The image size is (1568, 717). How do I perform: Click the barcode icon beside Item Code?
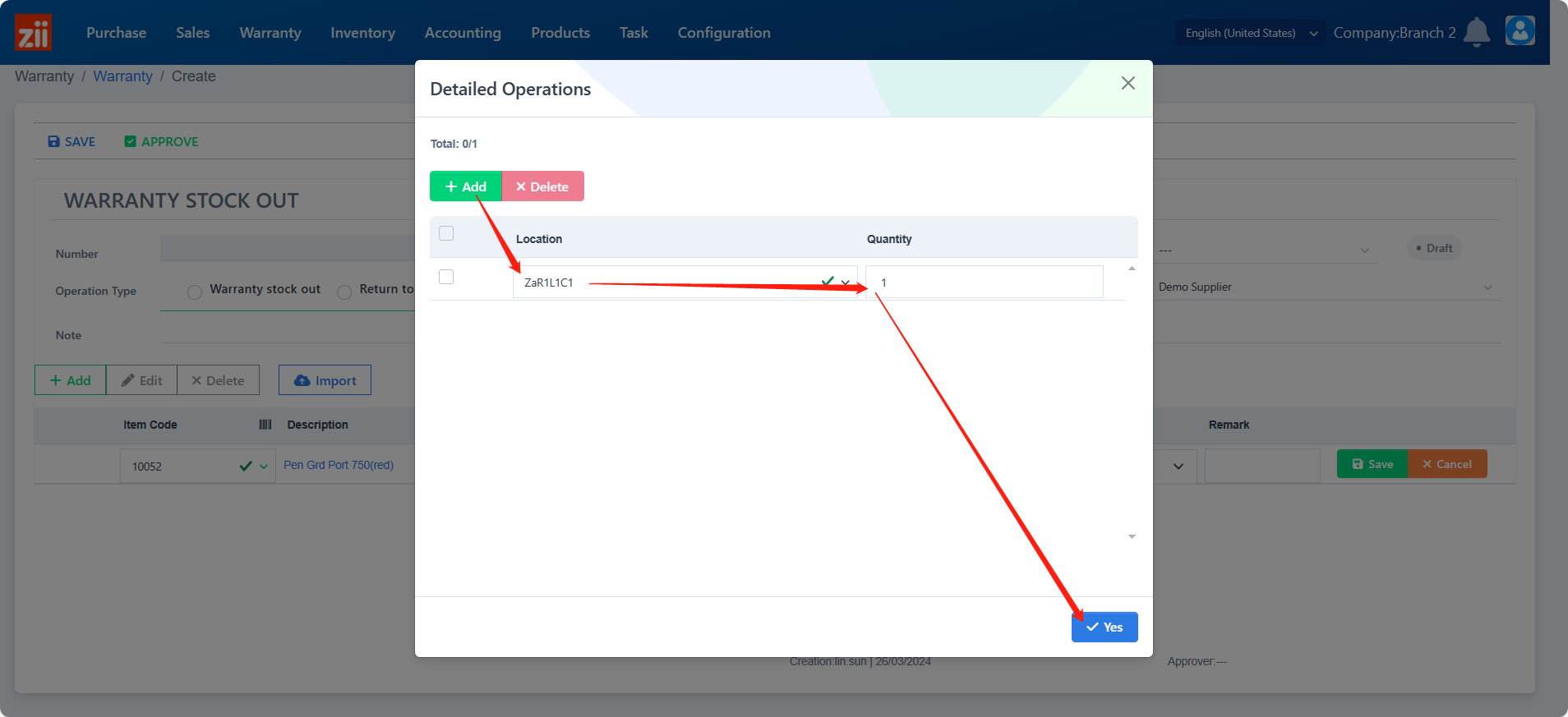[x=265, y=425]
